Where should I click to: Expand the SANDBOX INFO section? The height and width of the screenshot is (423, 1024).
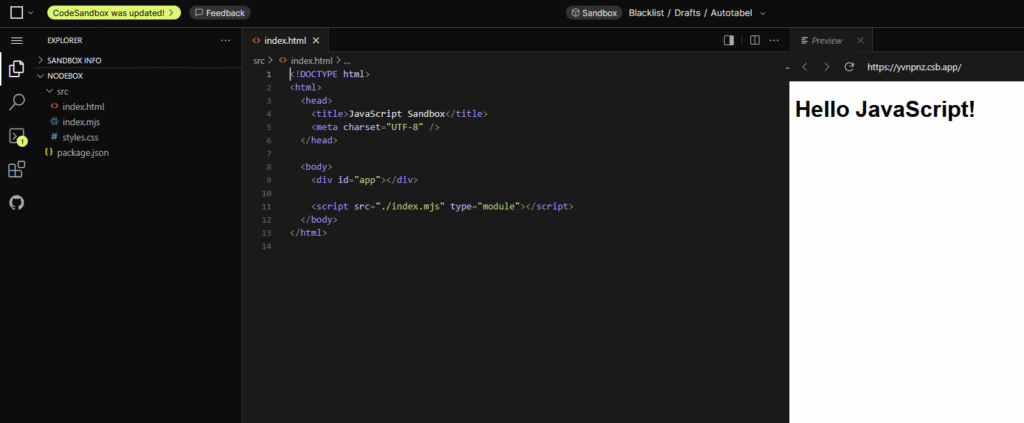click(74, 60)
